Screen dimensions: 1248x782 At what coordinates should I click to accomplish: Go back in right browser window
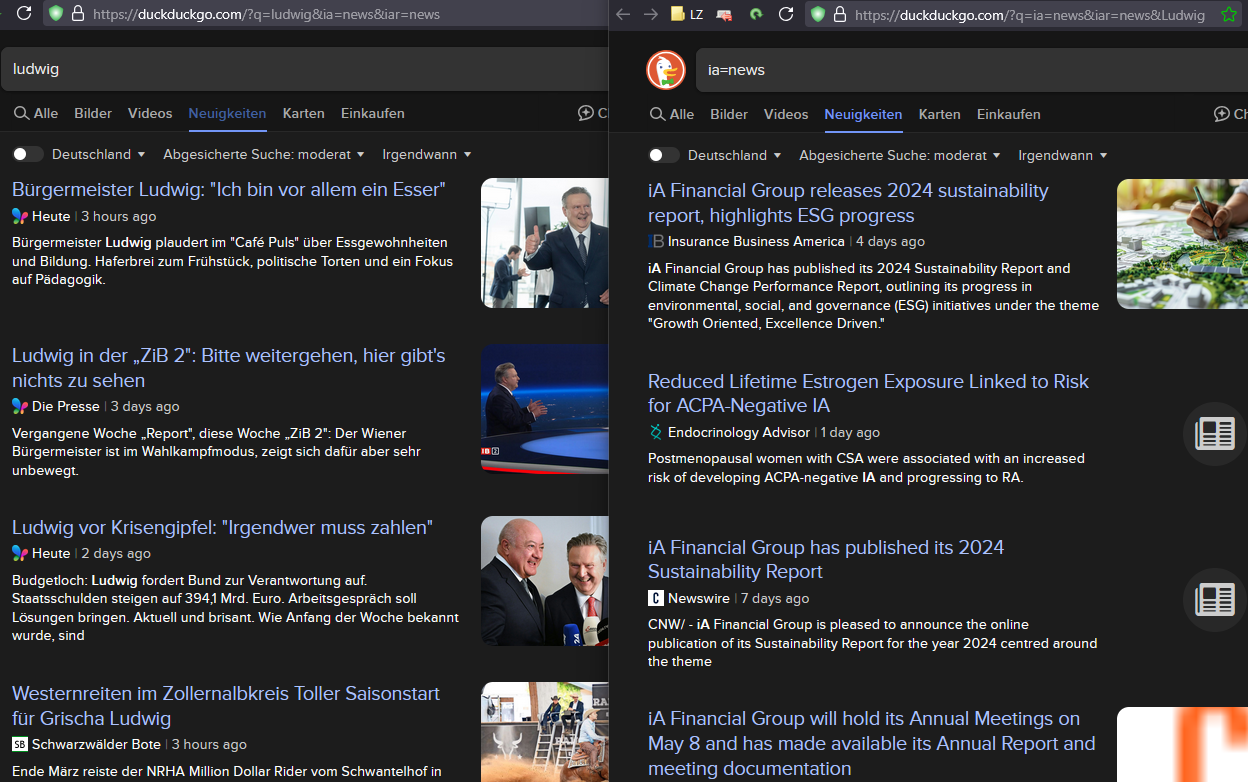pyautogui.click(x=623, y=14)
